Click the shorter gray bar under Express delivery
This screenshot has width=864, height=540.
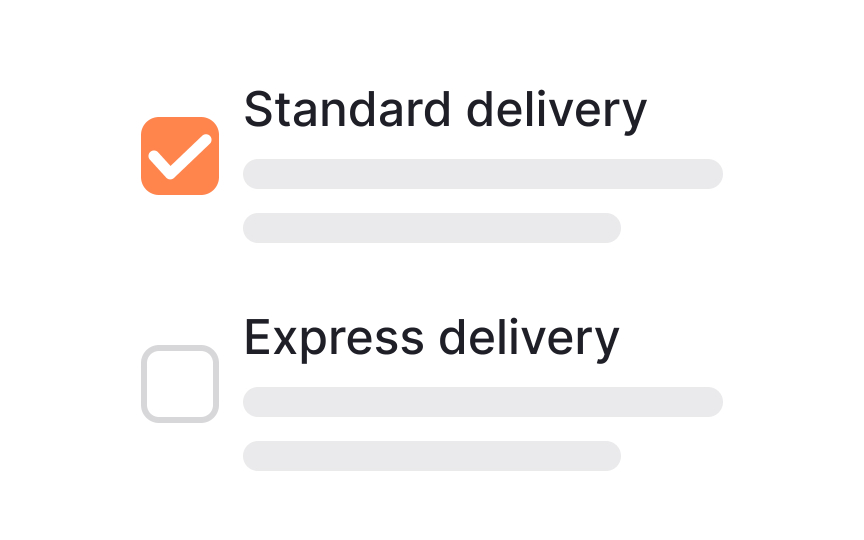coord(432,456)
